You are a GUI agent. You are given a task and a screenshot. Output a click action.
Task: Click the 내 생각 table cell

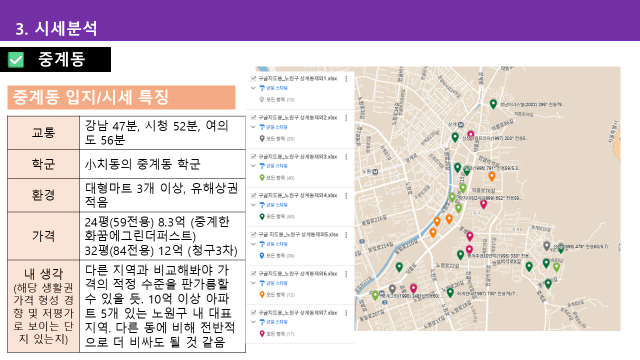(x=43, y=306)
